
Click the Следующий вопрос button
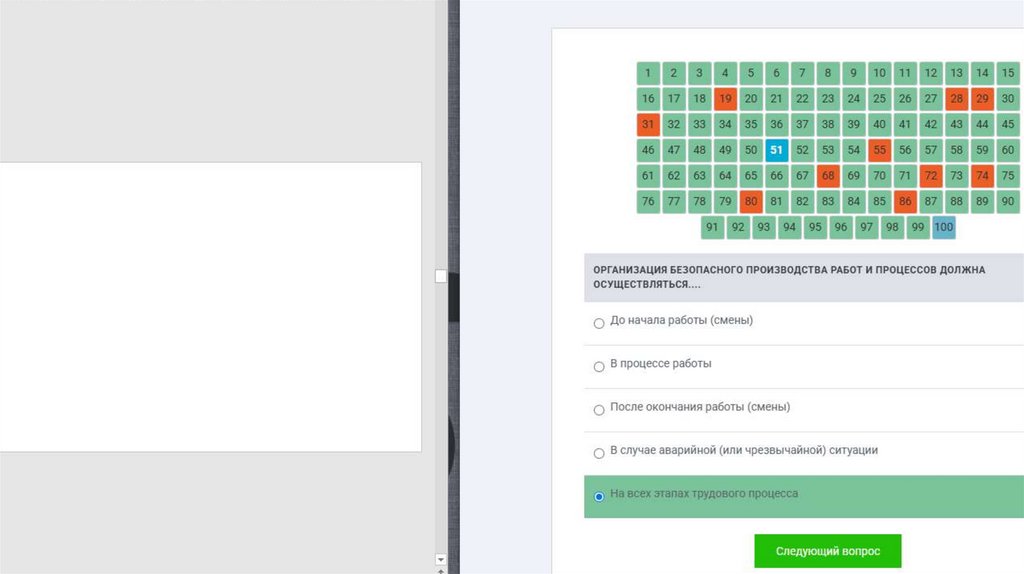click(827, 551)
